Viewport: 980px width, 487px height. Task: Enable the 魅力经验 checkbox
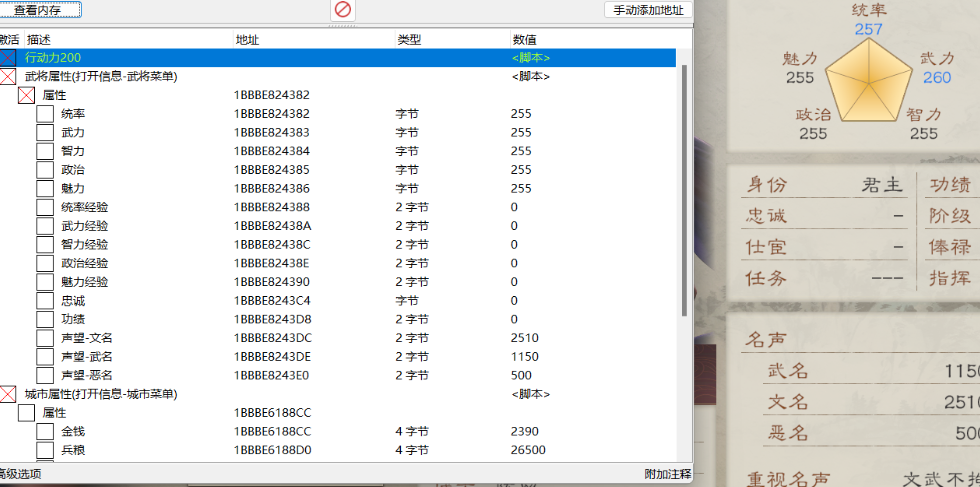tap(45, 283)
